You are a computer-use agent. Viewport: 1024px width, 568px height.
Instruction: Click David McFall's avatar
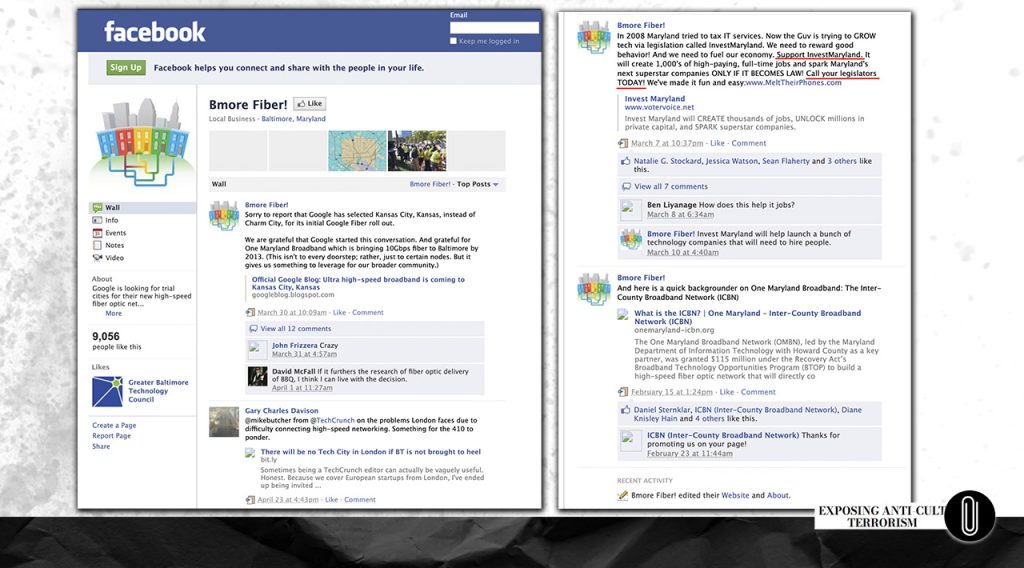[257, 377]
